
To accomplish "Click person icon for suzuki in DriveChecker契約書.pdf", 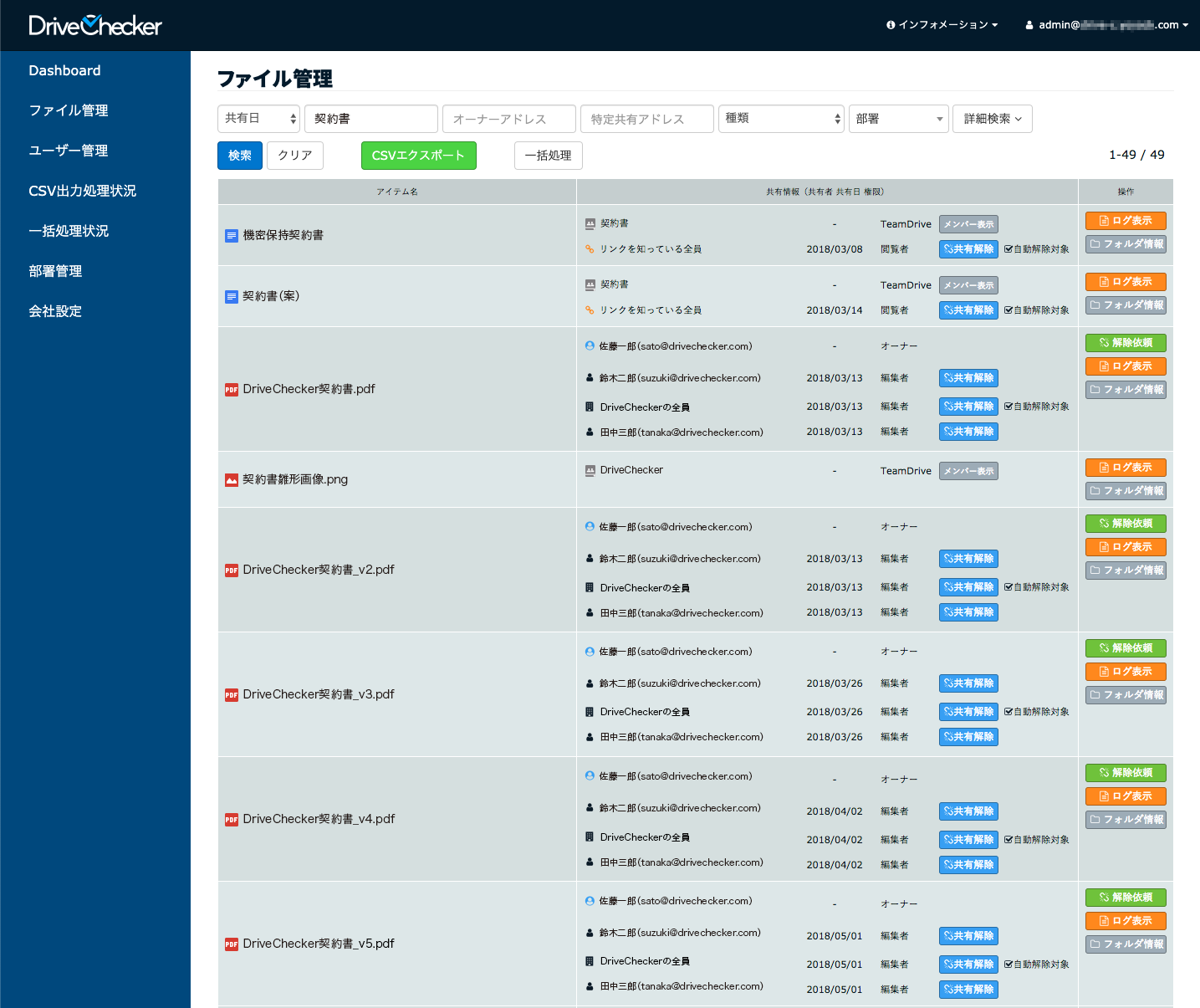I will click(x=590, y=378).
